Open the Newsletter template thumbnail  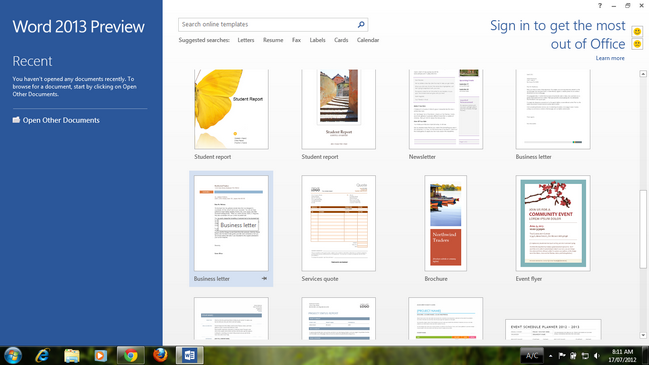[x=446, y=109]
